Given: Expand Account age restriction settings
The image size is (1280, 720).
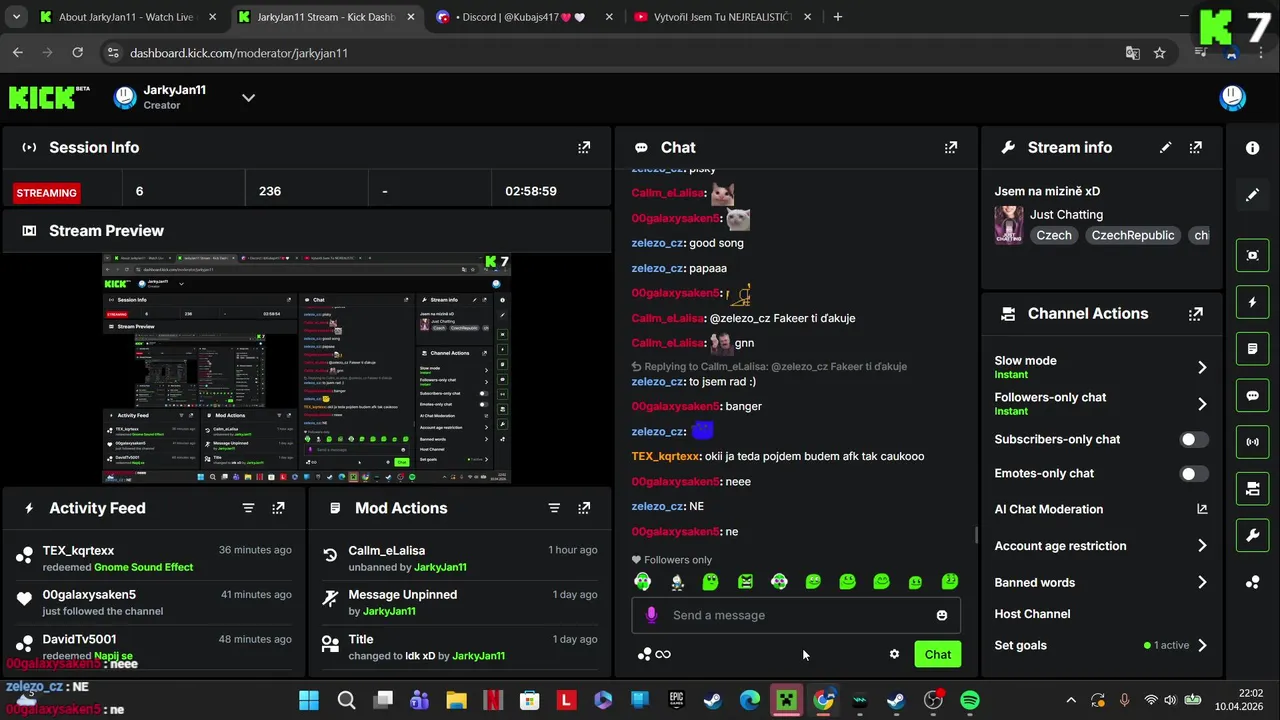Looking at the screenshot, I should [x=1202, y=546].
